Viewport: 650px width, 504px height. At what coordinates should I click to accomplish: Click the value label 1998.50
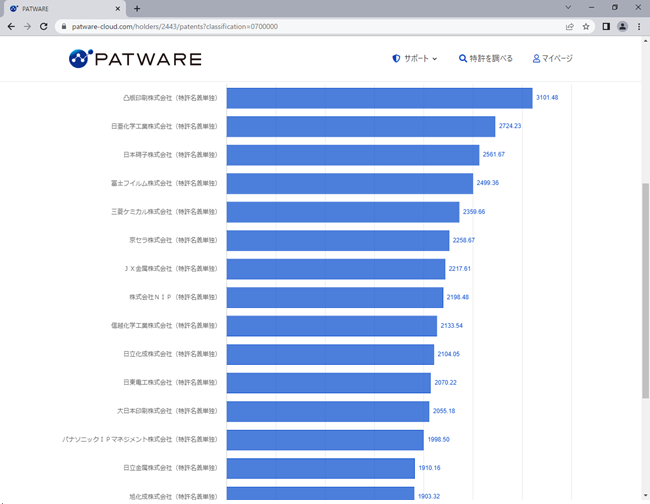tap(439, 440)
